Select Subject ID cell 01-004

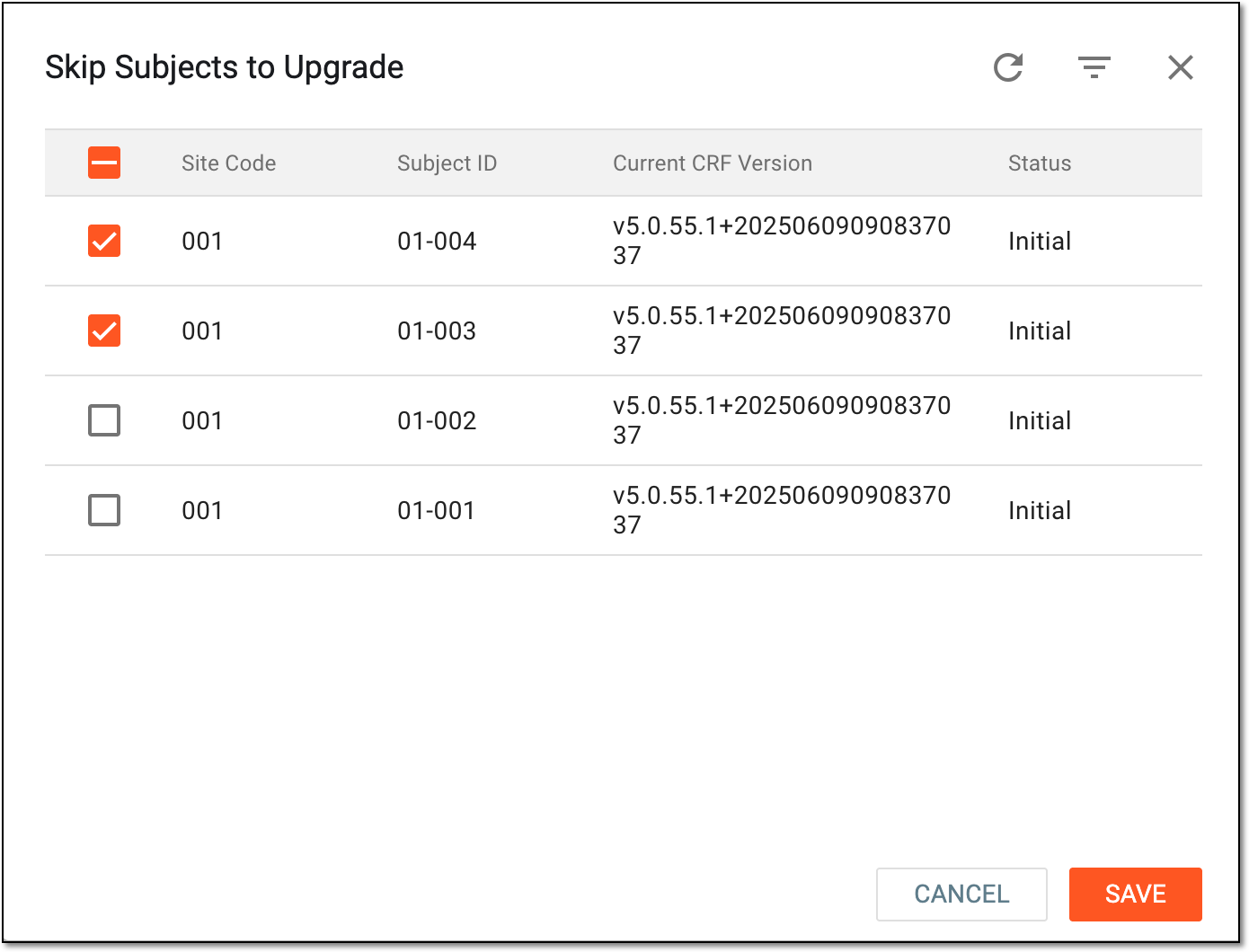click(437, 241)
